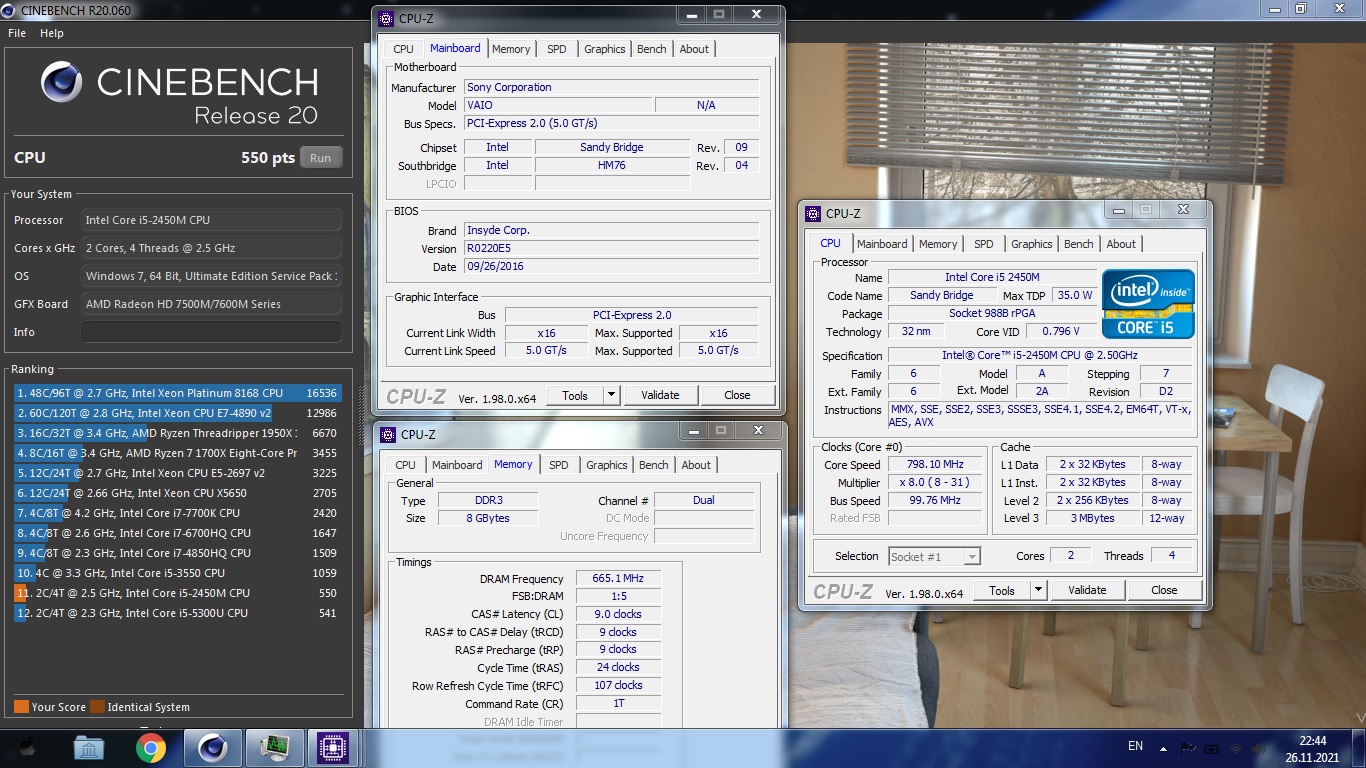Expand Tools dropdown arrow in Mainboard window
The height and width of the screenshot is (768, 1366).
[x=612, y=395]
